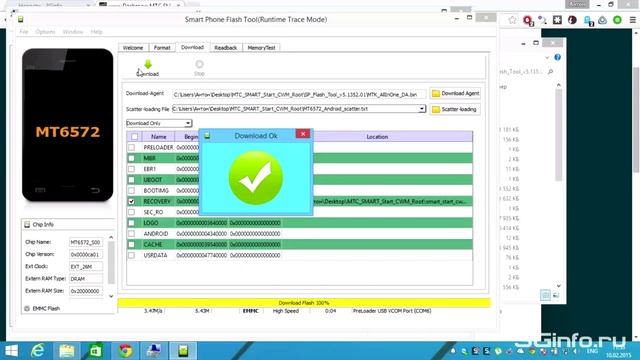Click the Download Flash 100% progress bar
The width and height of the screenshot is (640, 360).
(x=304, y=303)
